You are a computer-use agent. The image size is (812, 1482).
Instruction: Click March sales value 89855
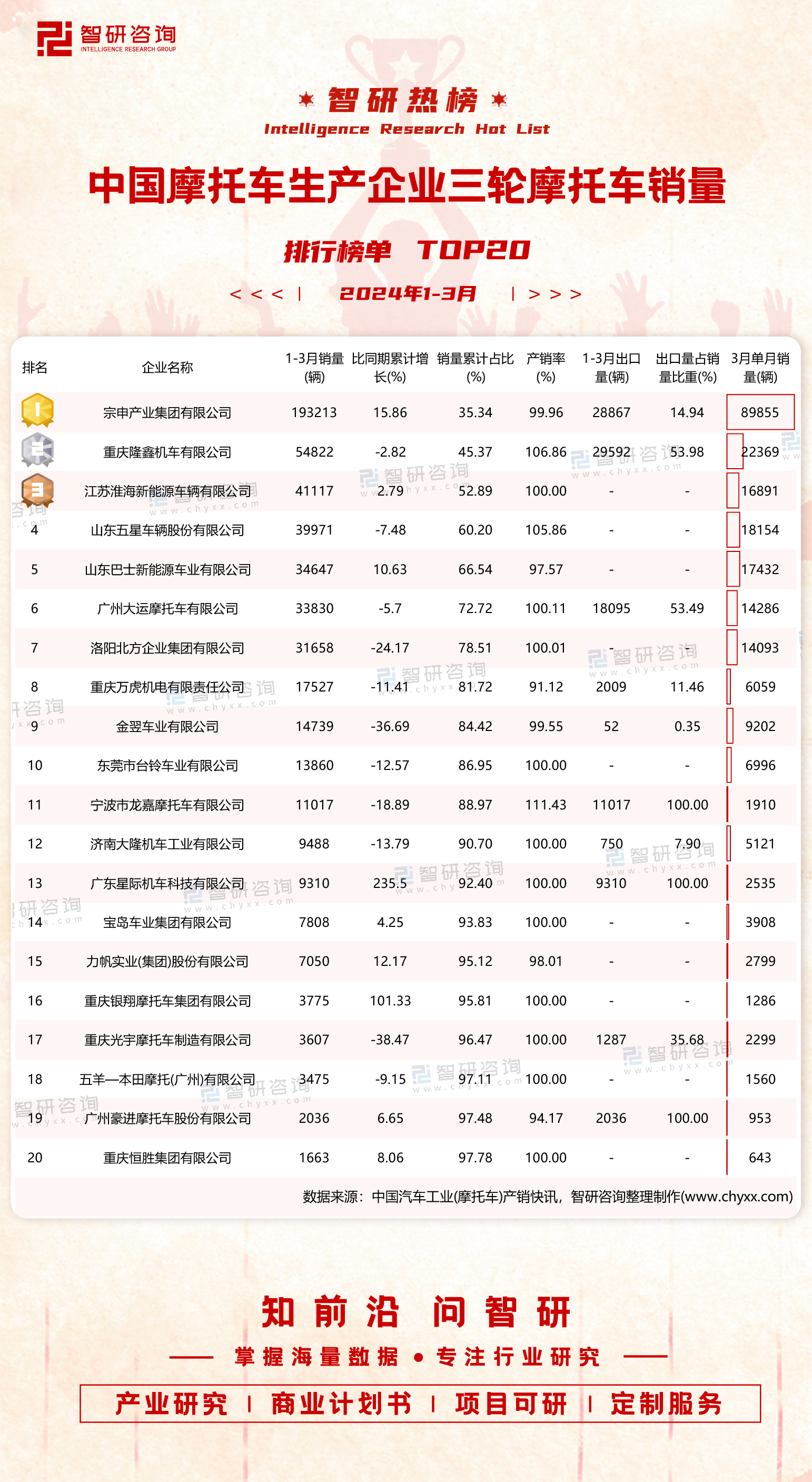[x=760, y=412]
